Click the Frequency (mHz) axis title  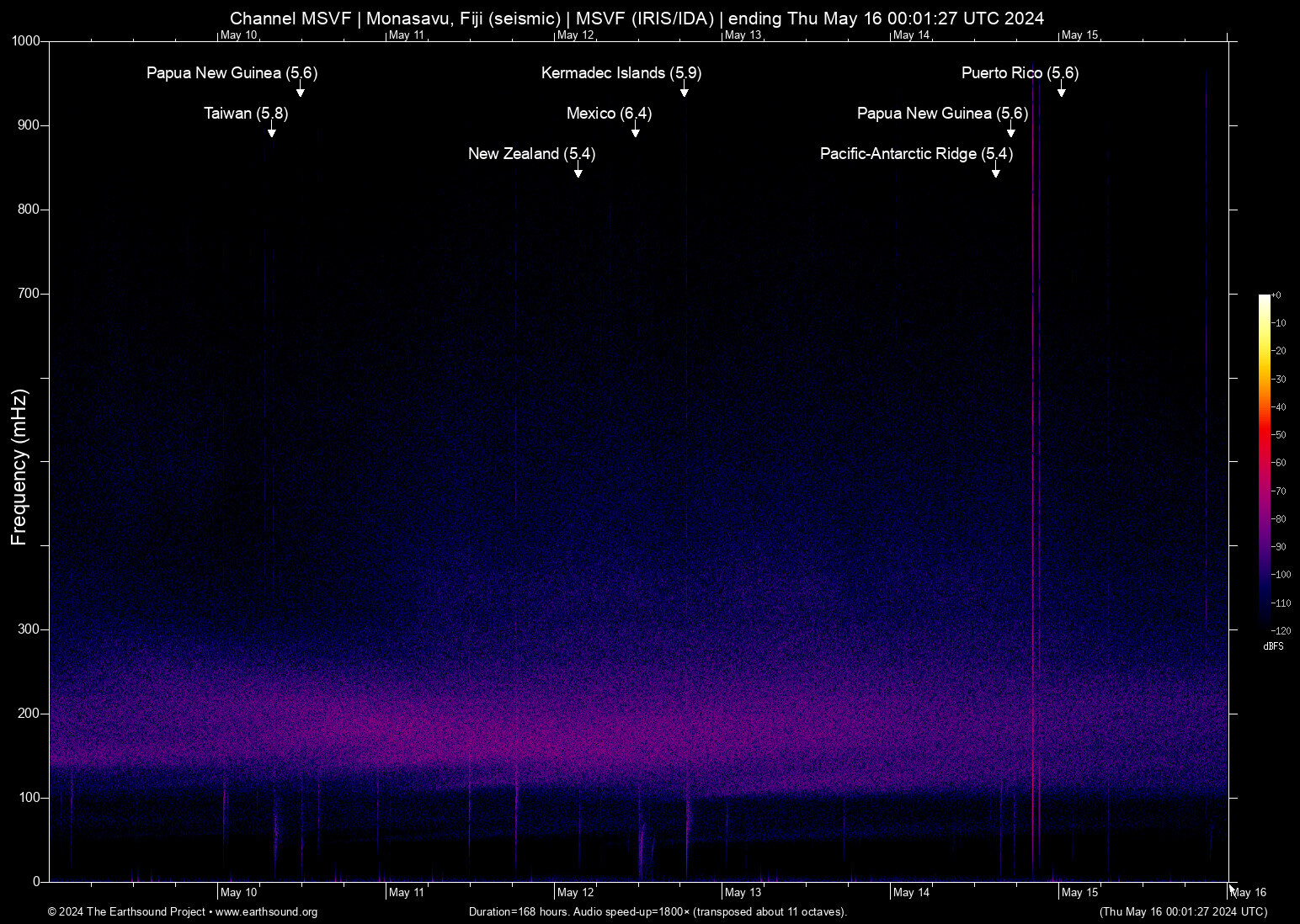click(19, 467)
